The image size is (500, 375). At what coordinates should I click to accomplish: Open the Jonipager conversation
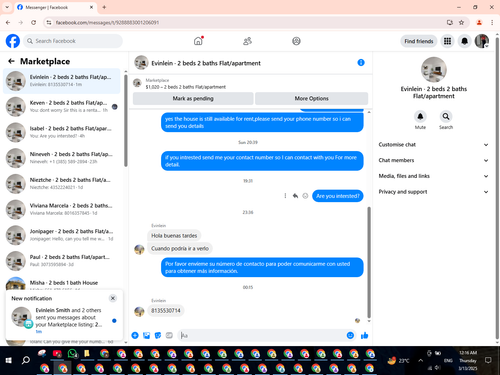(62, 235)
